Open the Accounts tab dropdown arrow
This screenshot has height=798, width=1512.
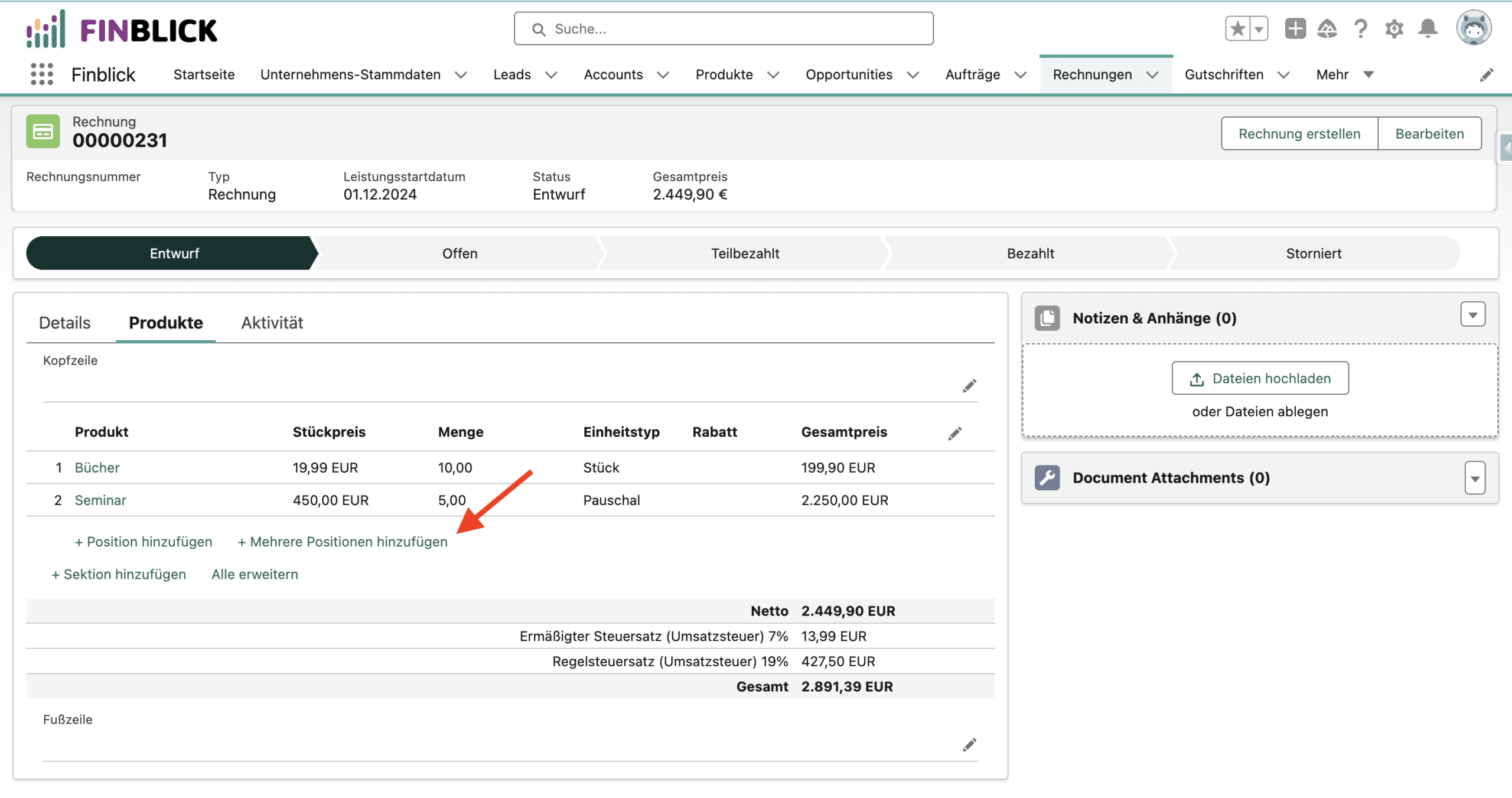(663, 74)
